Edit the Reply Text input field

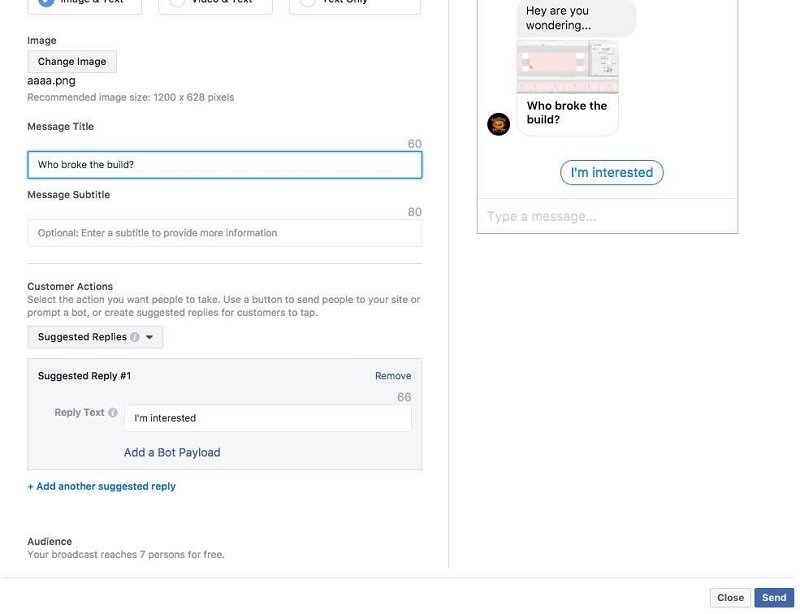click(x=267, y=418)
